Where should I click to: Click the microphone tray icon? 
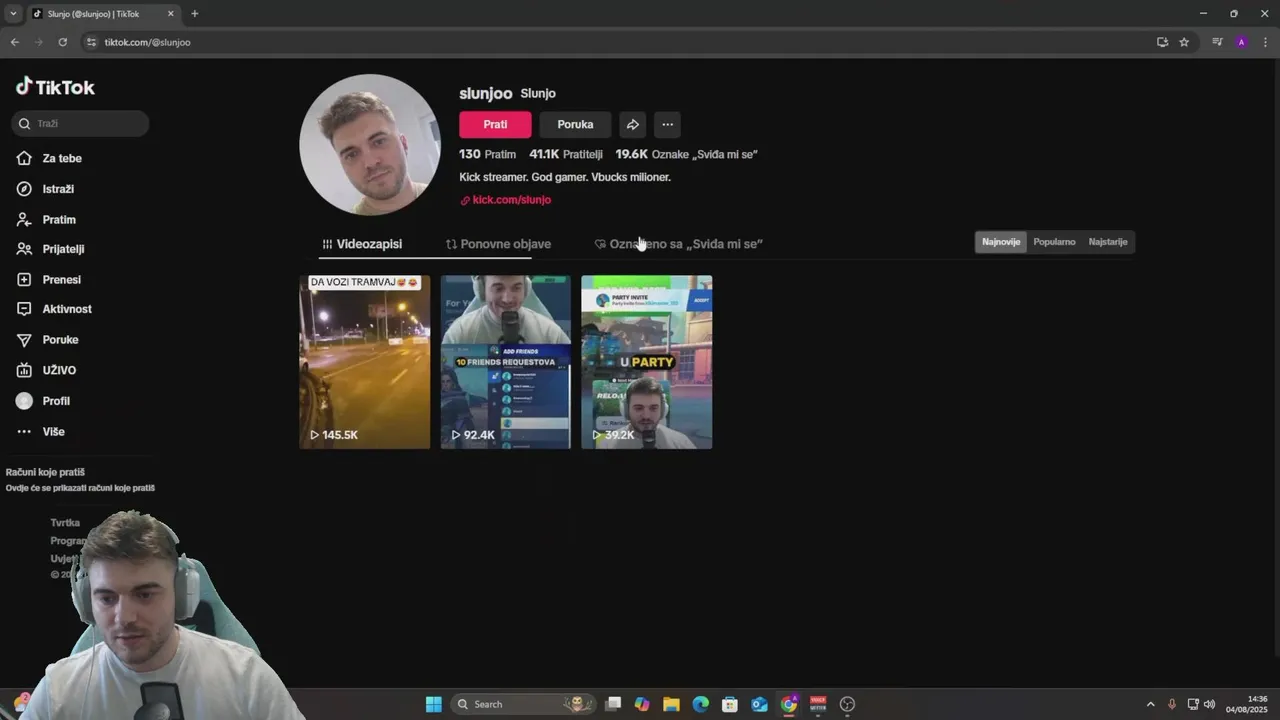click(x=1172, y=704)
